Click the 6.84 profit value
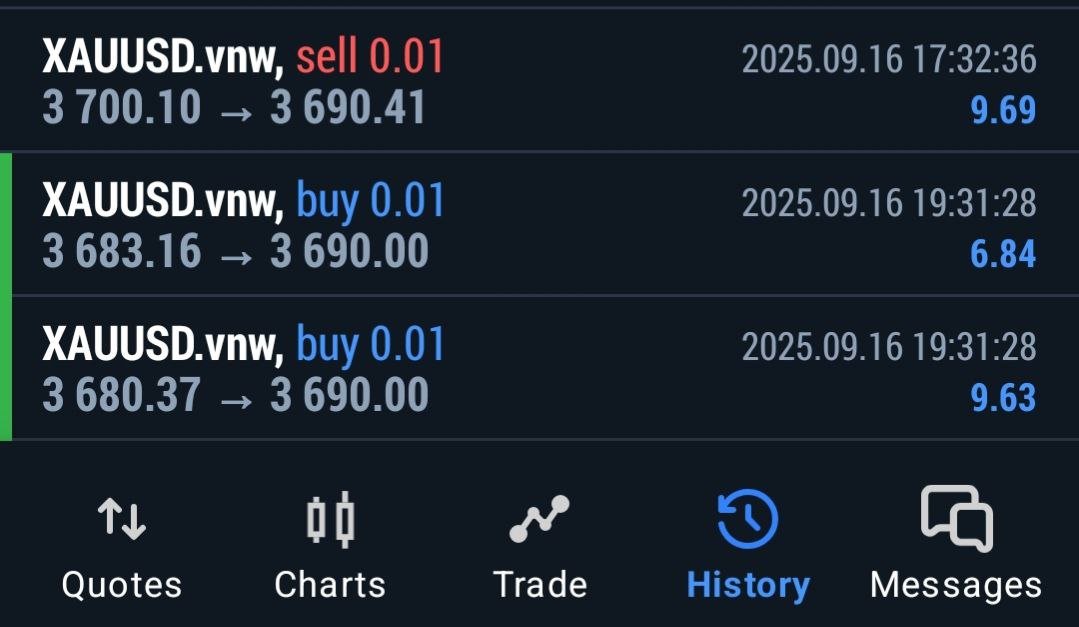The height and width of the screenshot is (627, 1079). pos(1003,254)
